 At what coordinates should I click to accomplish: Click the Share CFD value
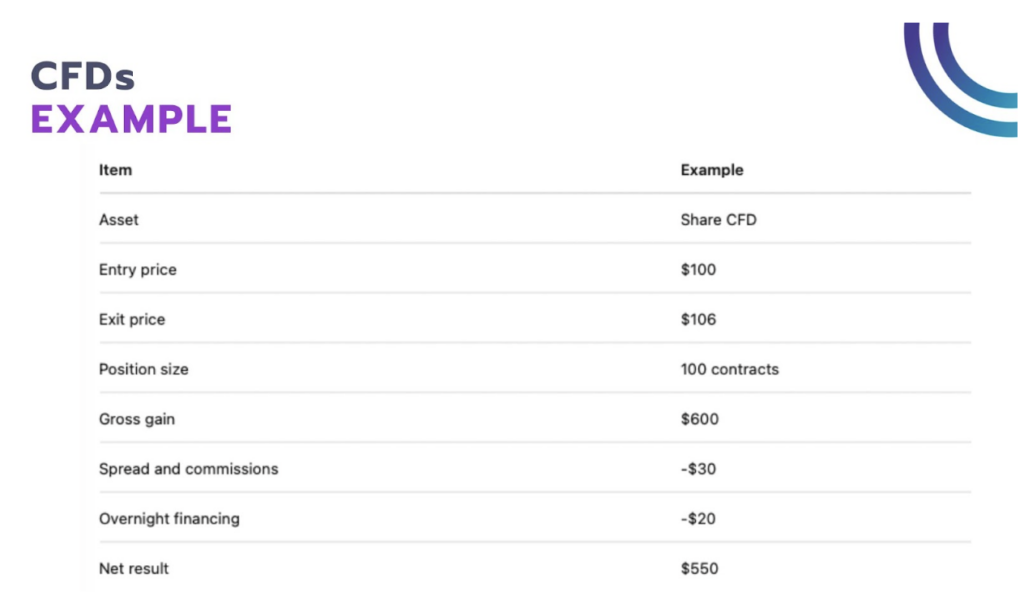click(718, 220)
